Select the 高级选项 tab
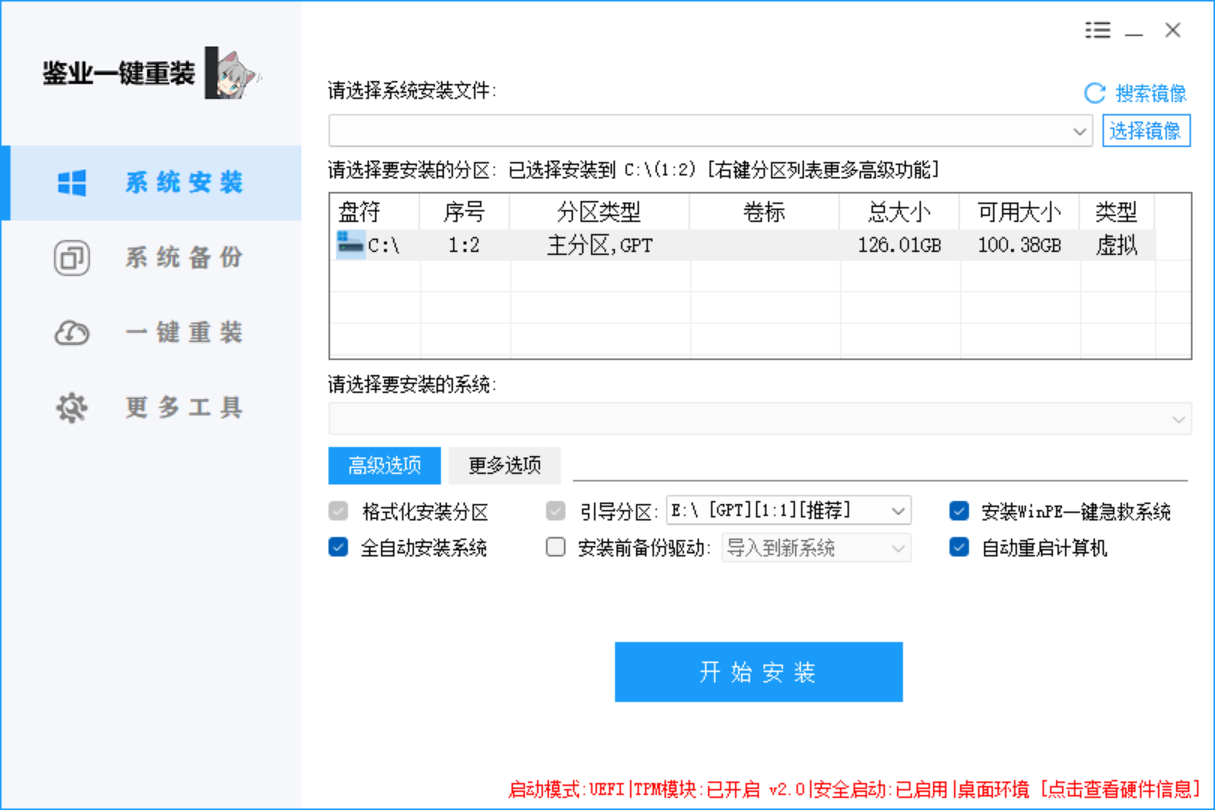Viewport: 1215px width, 810px height. (x=384, y=465)
